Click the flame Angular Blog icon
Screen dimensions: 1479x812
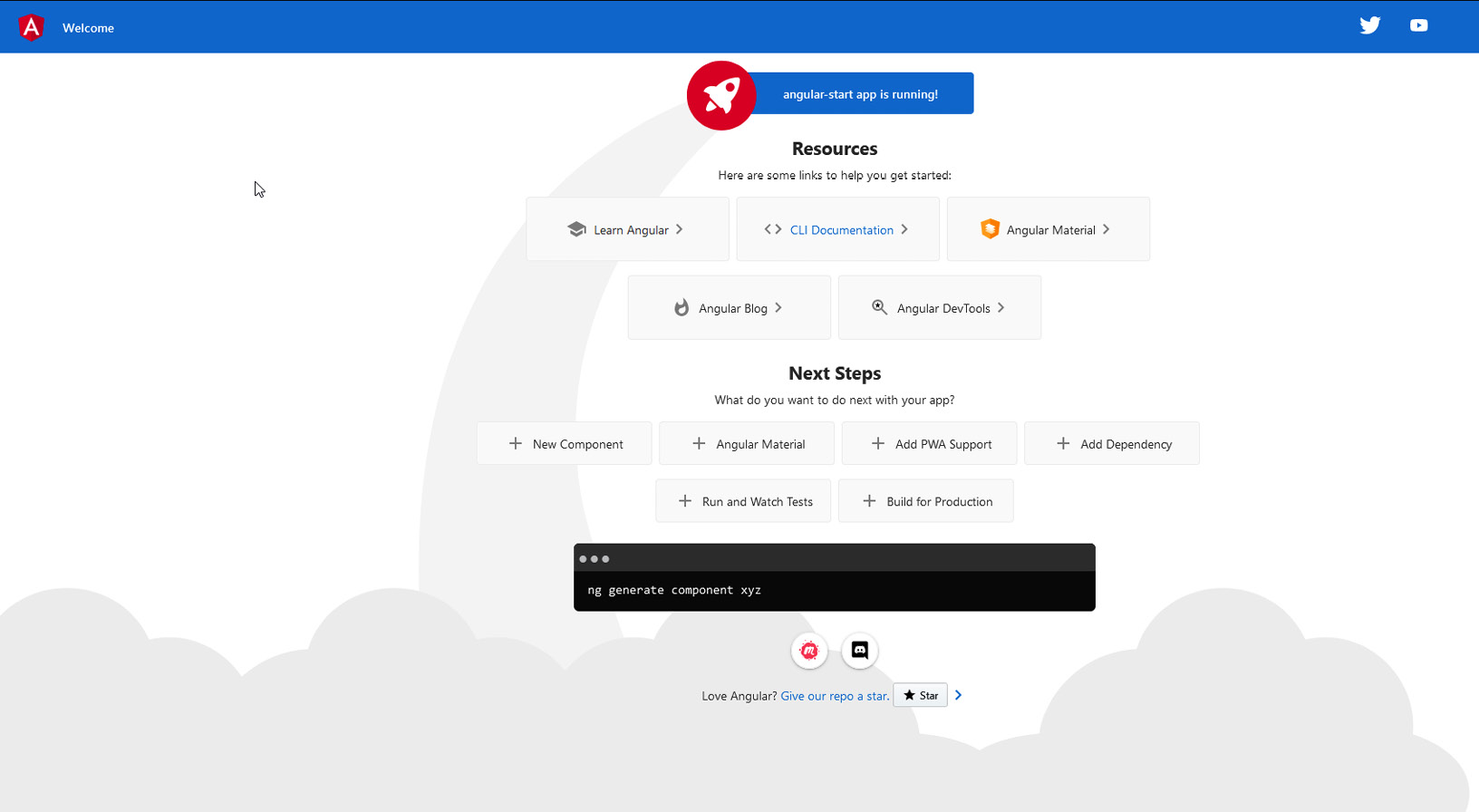681,308
